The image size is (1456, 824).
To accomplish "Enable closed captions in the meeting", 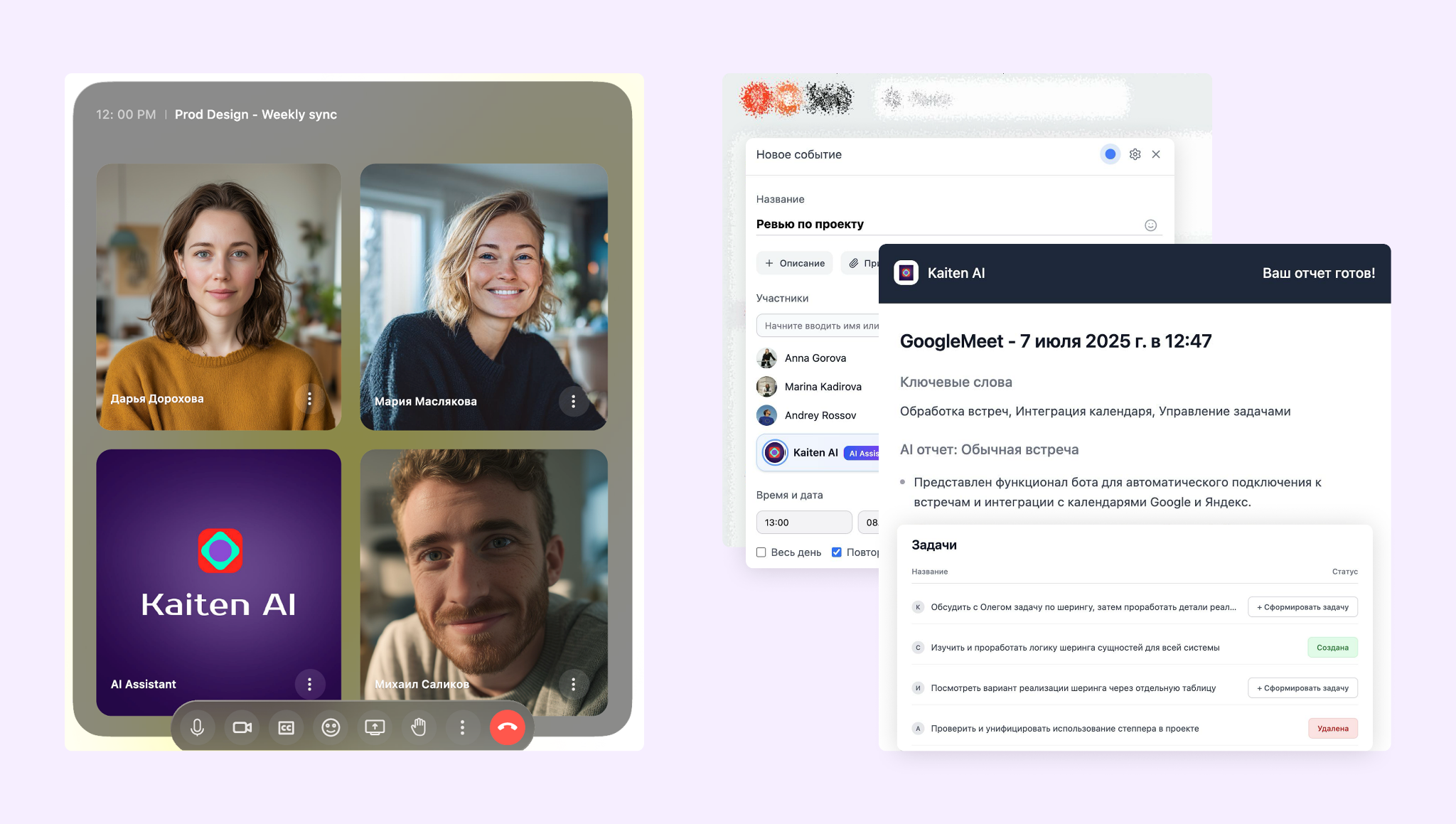I will (x=286, y=727).
